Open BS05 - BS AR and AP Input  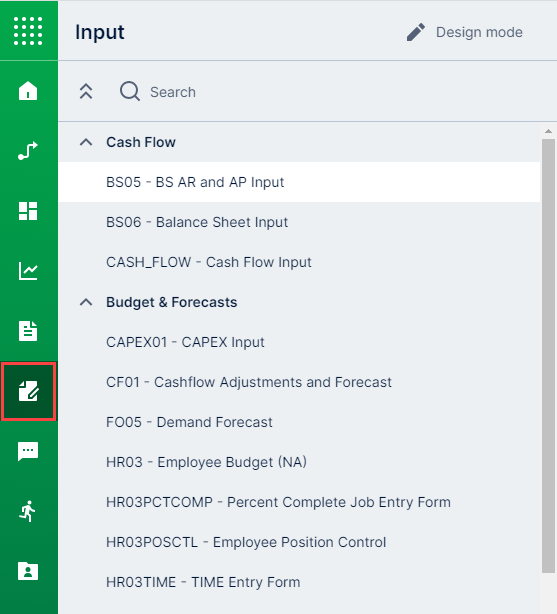[x=299, y=182]
